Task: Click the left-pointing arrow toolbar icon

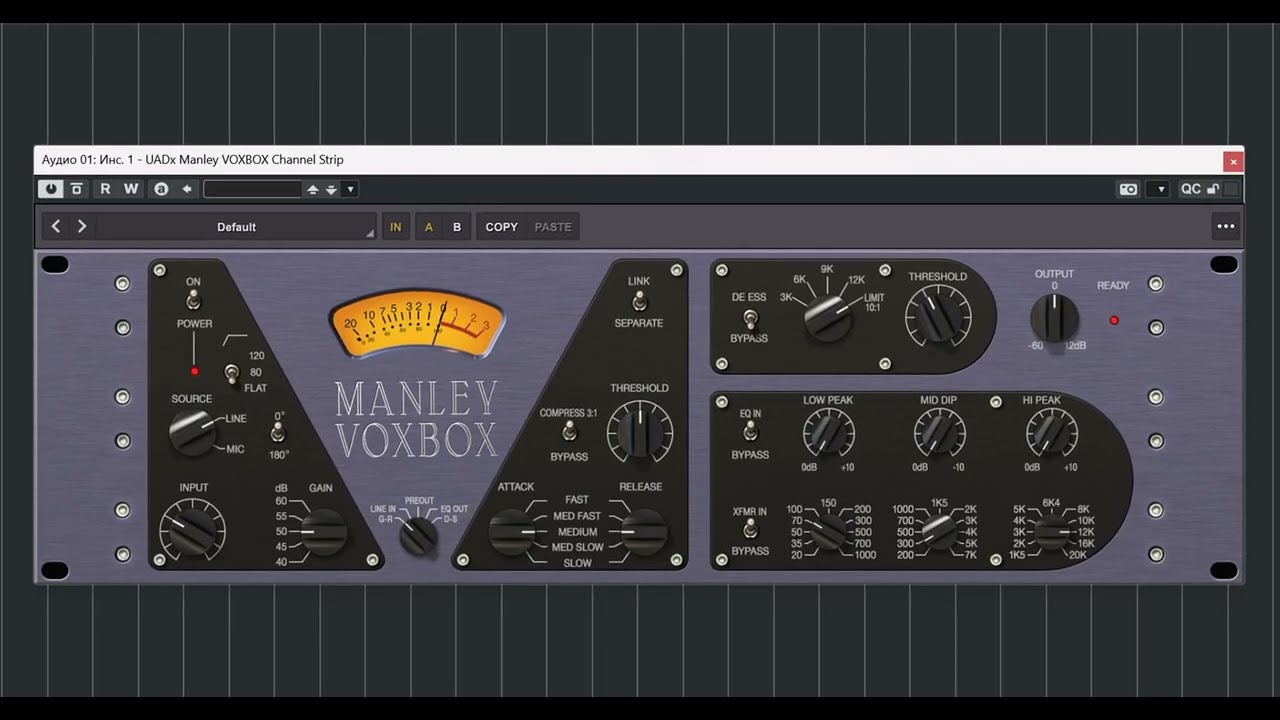Action: click(186, 189)
